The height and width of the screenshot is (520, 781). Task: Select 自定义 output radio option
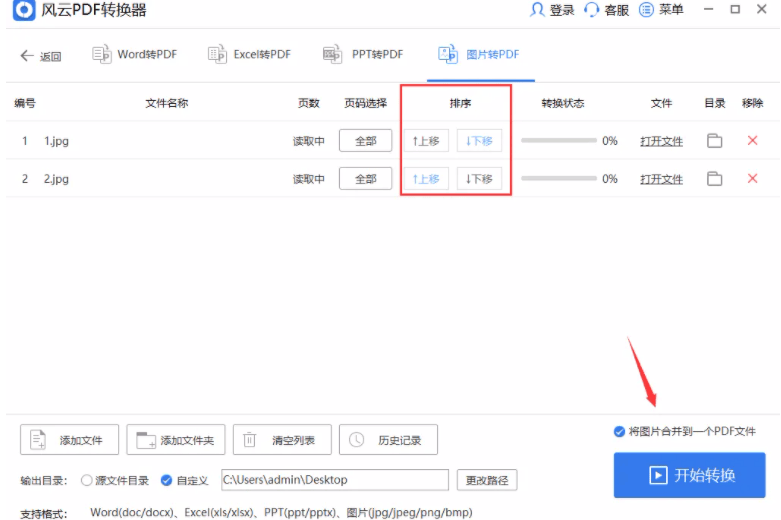pyautogui.click(x=166, y=480)
